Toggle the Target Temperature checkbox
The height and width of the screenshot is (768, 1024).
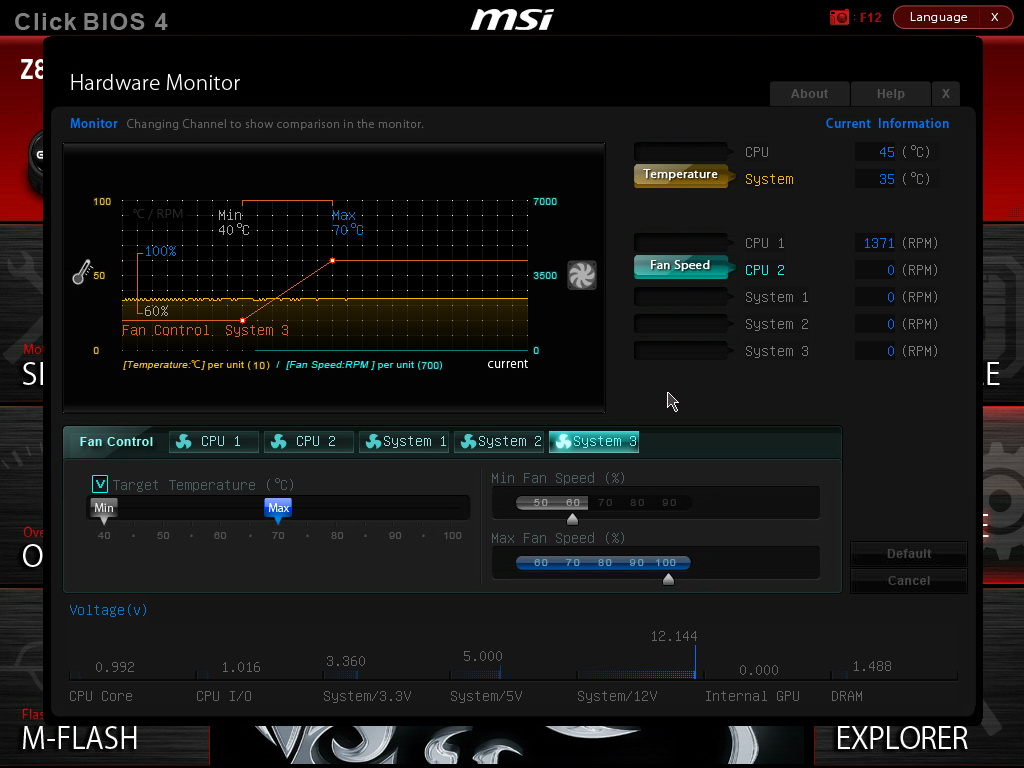click(100, 484)
